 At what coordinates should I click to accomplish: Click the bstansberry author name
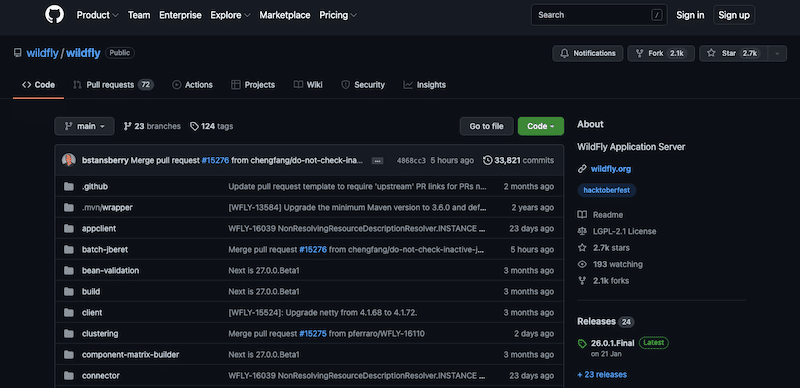[105, 160]
